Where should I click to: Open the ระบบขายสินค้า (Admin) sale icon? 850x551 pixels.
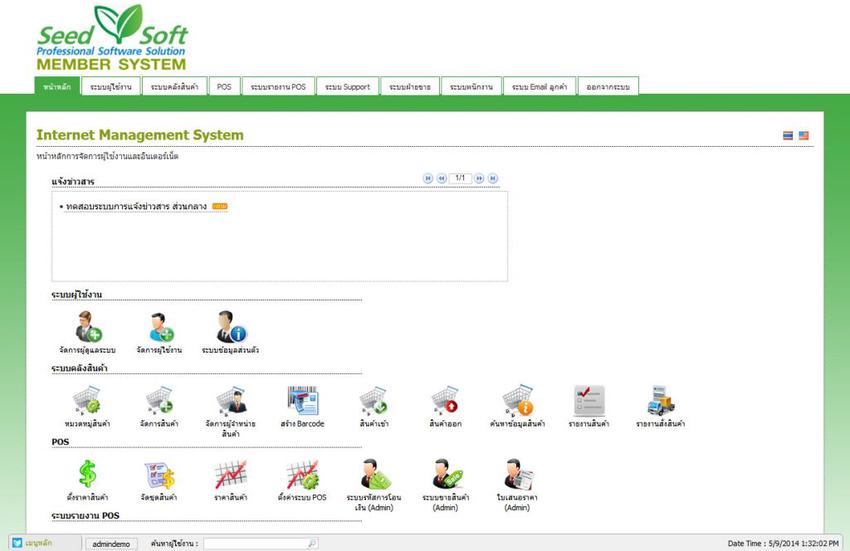tap(447, 475)
